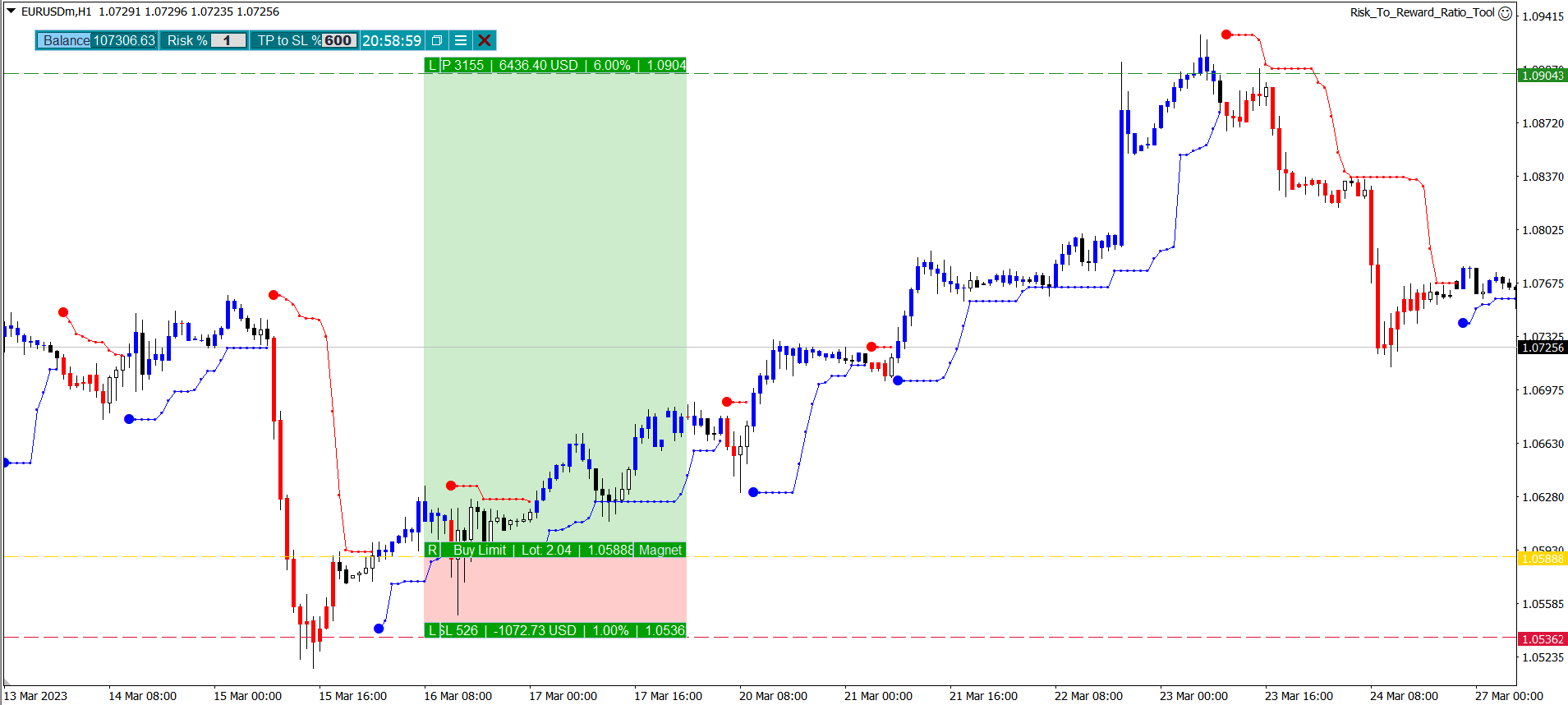Click the 20:58:59 timer display

point(392,40)
